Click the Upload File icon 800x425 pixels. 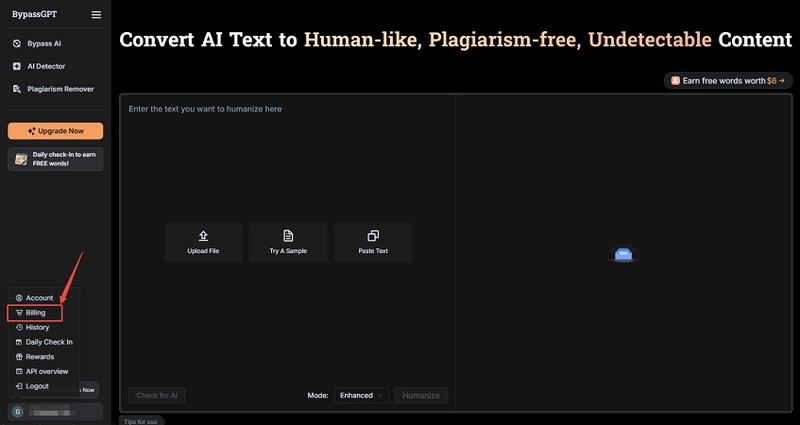(203, 236)
